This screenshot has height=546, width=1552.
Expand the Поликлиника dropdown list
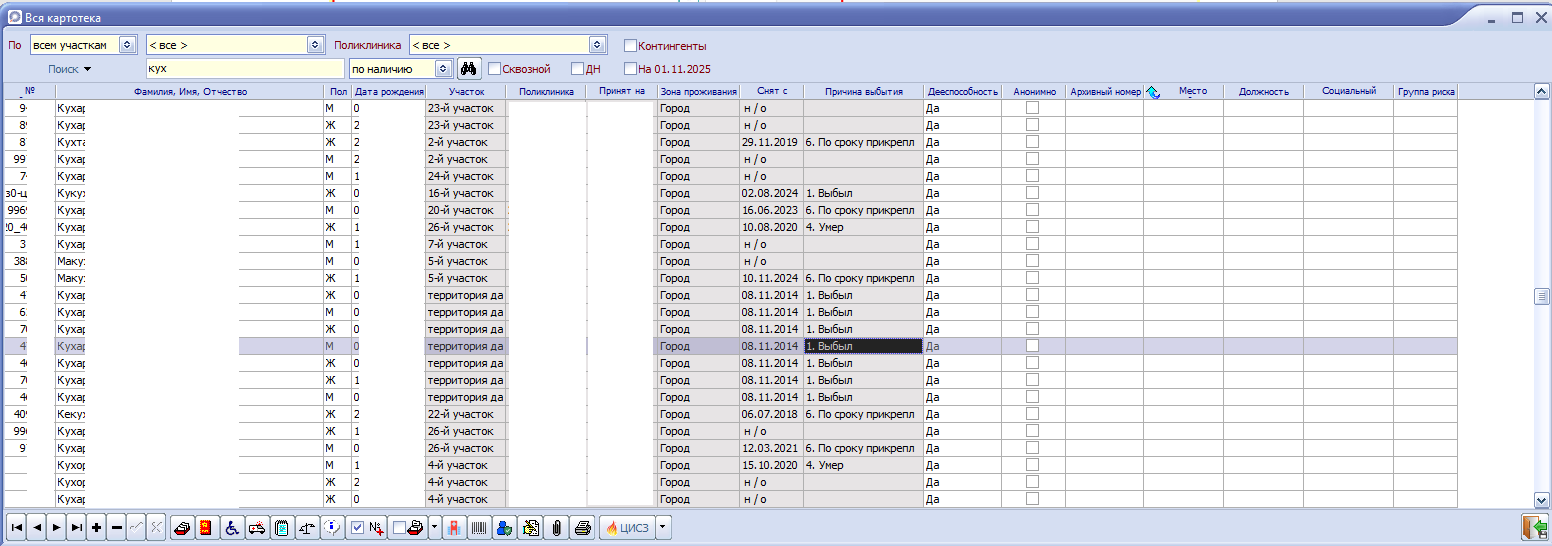point(597,45)
